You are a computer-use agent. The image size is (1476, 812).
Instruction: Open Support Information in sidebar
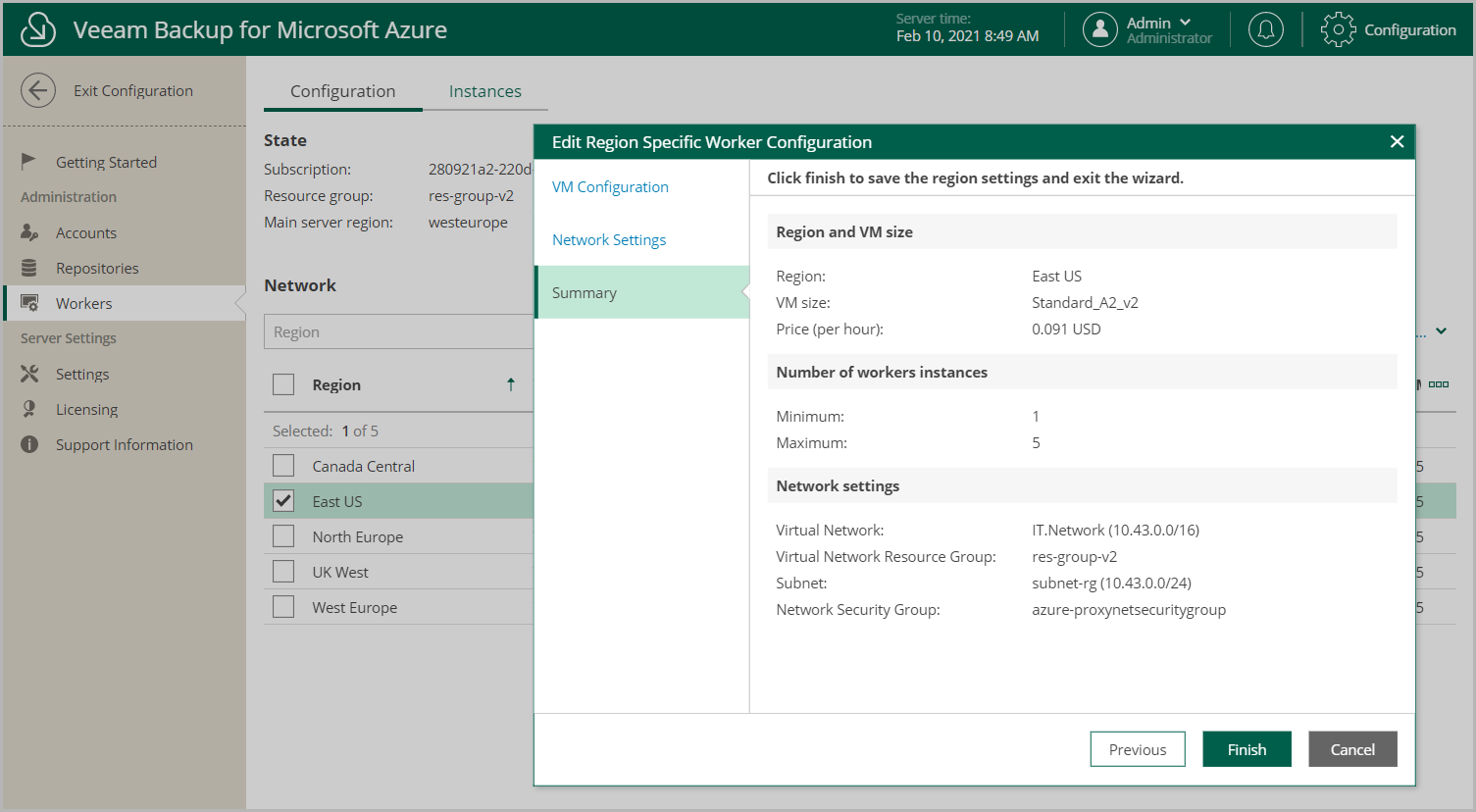[x=125, y=444]
